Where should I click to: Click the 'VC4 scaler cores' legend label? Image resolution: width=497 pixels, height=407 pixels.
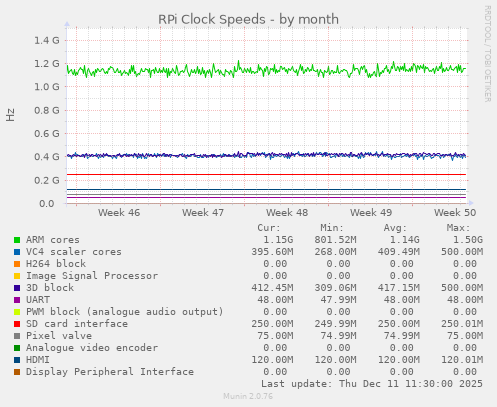(x=74, y=252)
